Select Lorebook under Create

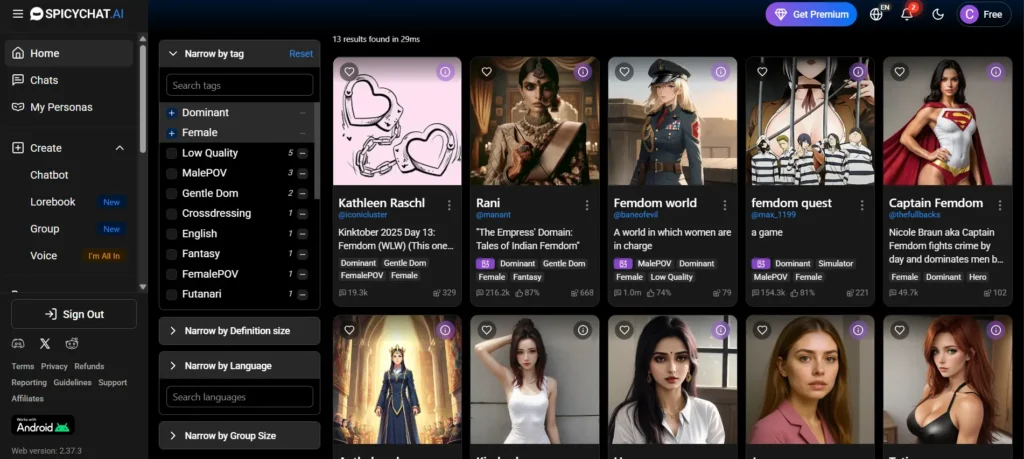pos(53,202)
